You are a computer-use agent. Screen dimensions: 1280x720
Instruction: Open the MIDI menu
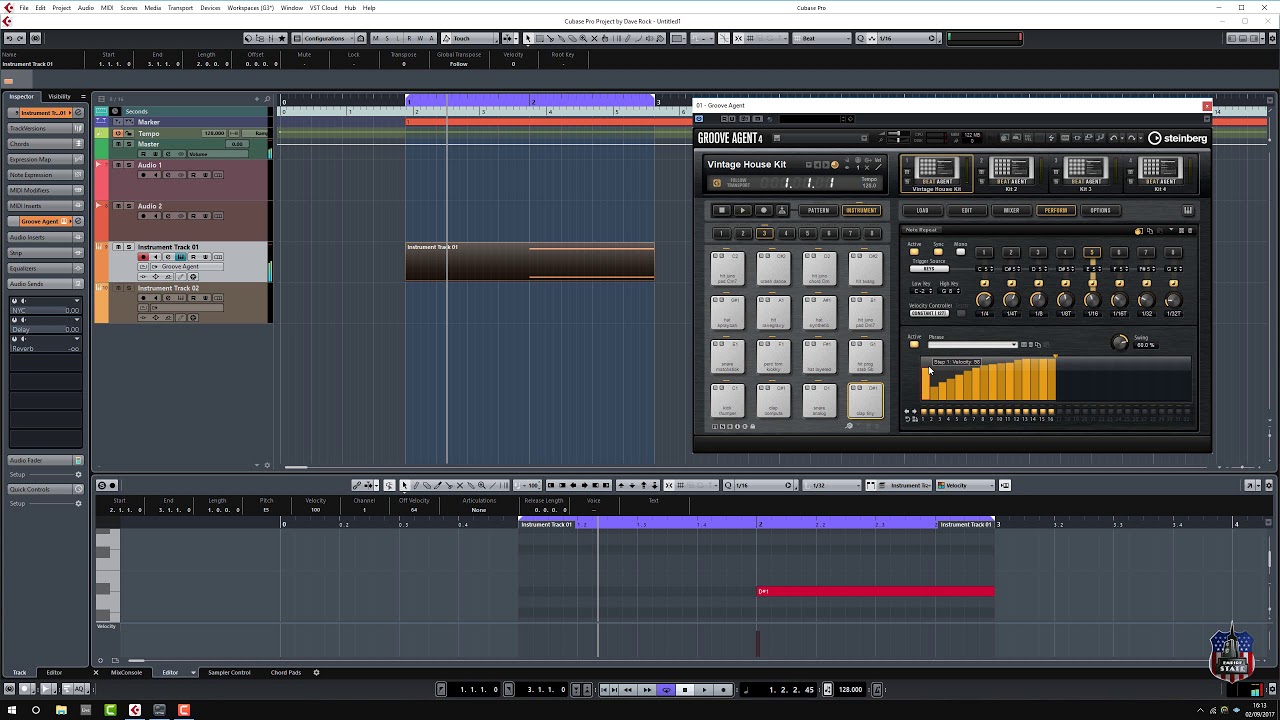106,7
